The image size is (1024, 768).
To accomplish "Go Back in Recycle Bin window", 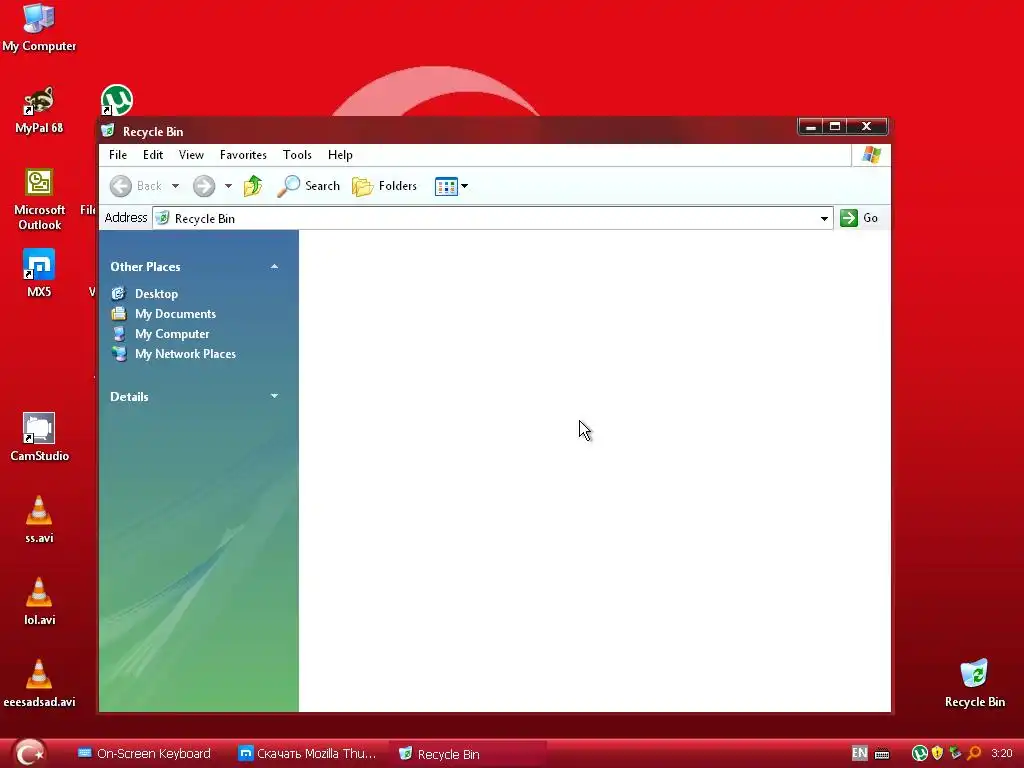I will pos(136,186).
